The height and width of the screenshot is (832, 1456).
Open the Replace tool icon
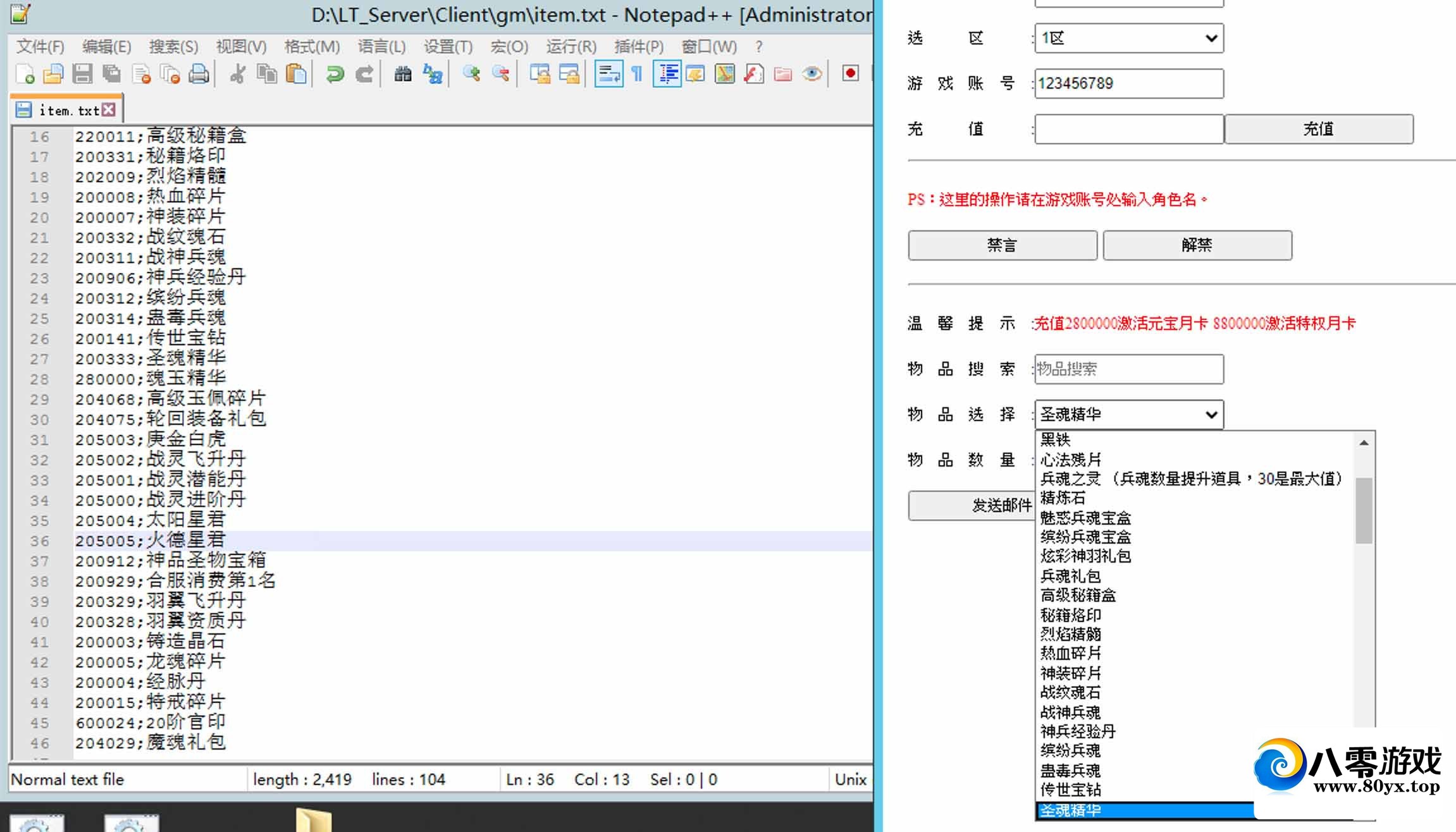click(433, 74)
